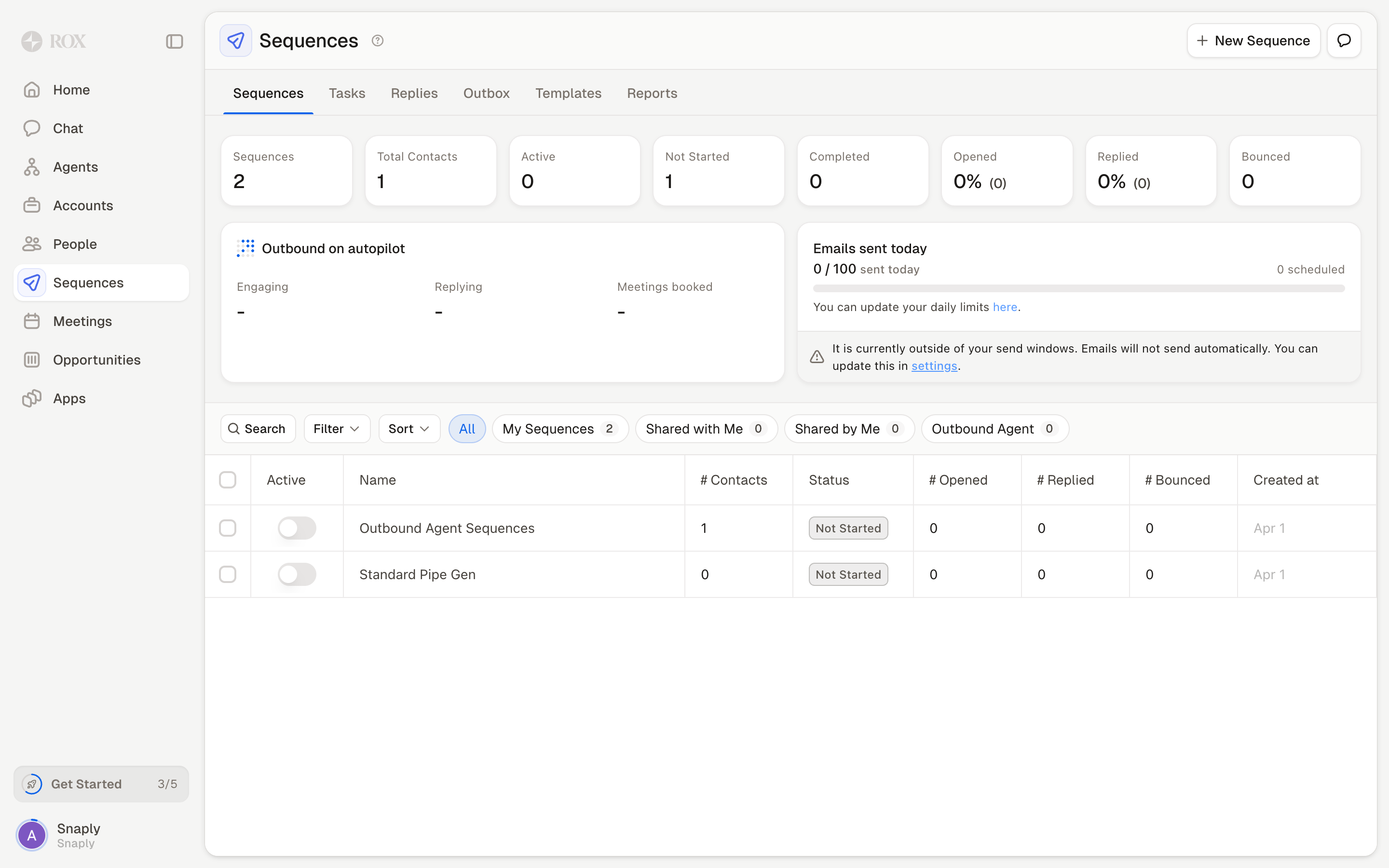
Task: Click the Agents icon in the sidebar
Action: click(32, 167)
